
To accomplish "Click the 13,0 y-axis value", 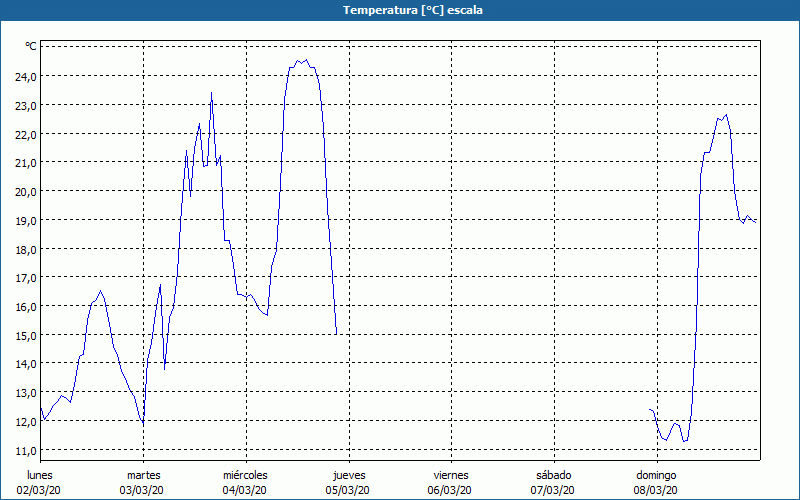I will click(26, 393).
